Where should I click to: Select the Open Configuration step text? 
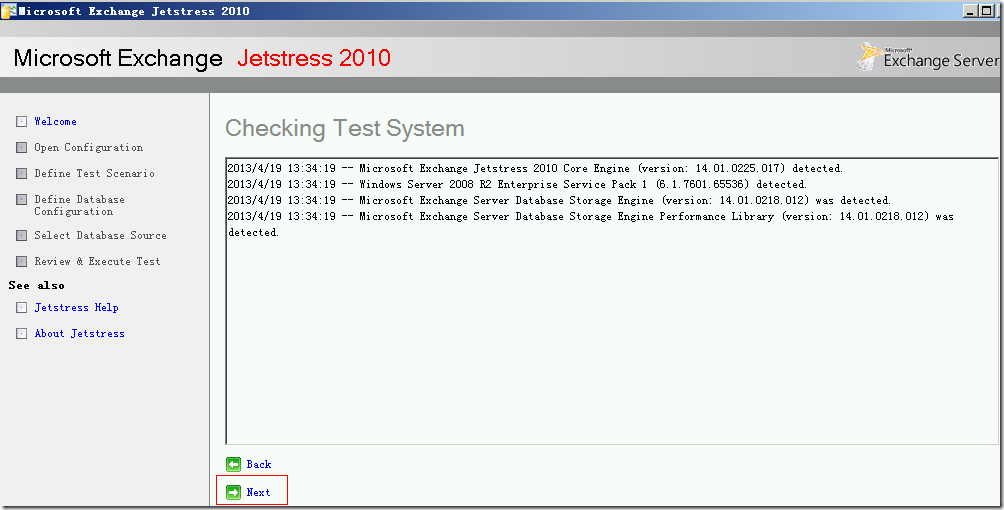click(89, 147)
